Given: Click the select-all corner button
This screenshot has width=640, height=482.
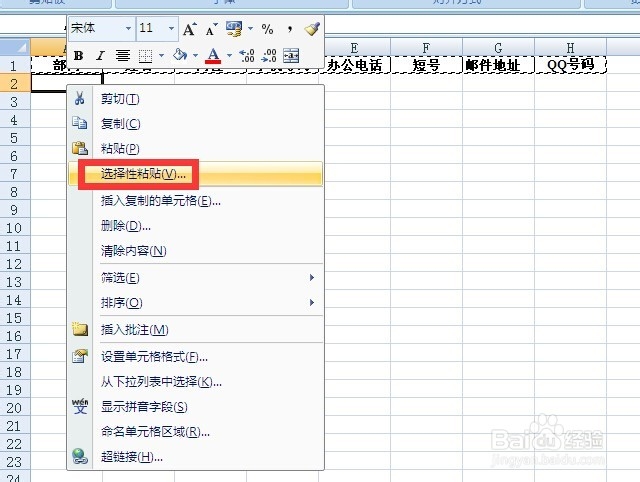Looking at the screenshot, I should [x=15, y=47].
